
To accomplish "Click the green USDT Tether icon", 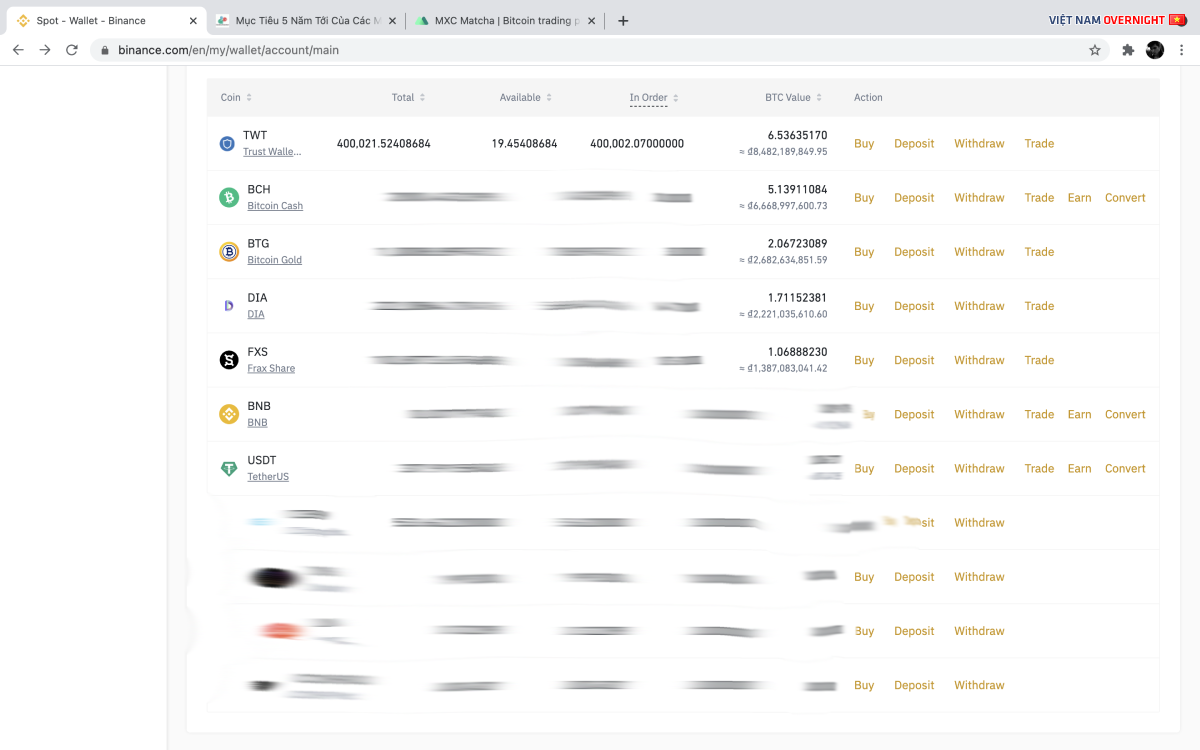I will pos(229,468).
